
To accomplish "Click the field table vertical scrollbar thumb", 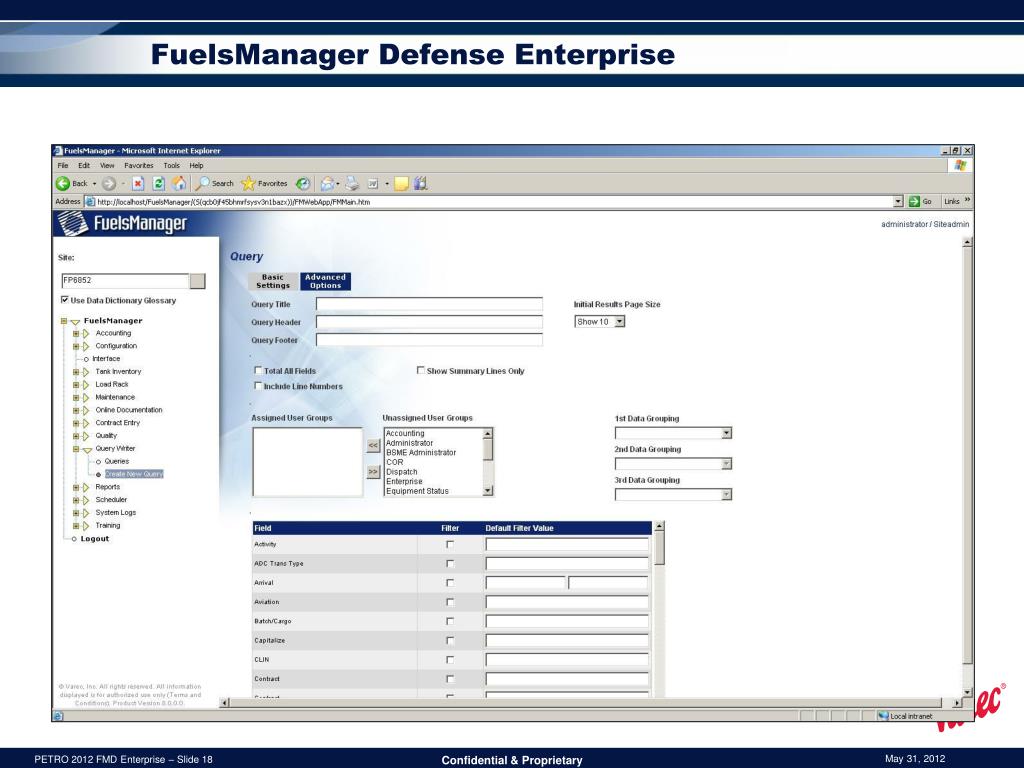I will [659, 549].
